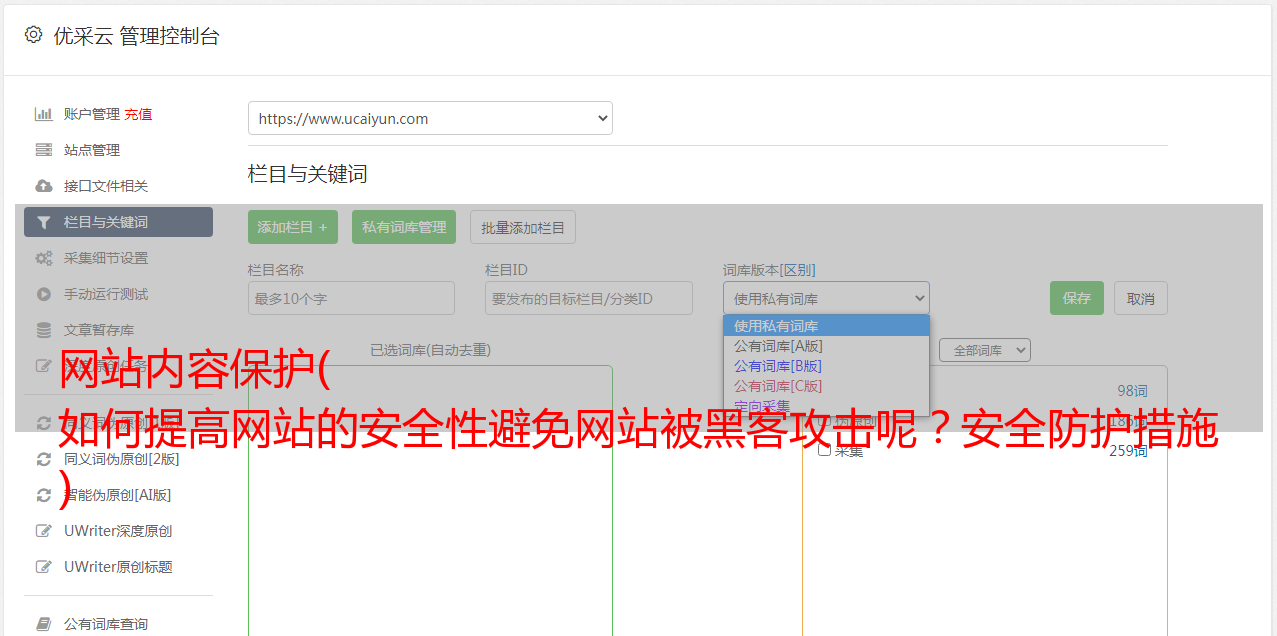The height and width of the screenshot is (636, 1277).
Task: Select the 栏目与关键词 sidebar item
Action: pyautogui.click(x=118, y=222)
